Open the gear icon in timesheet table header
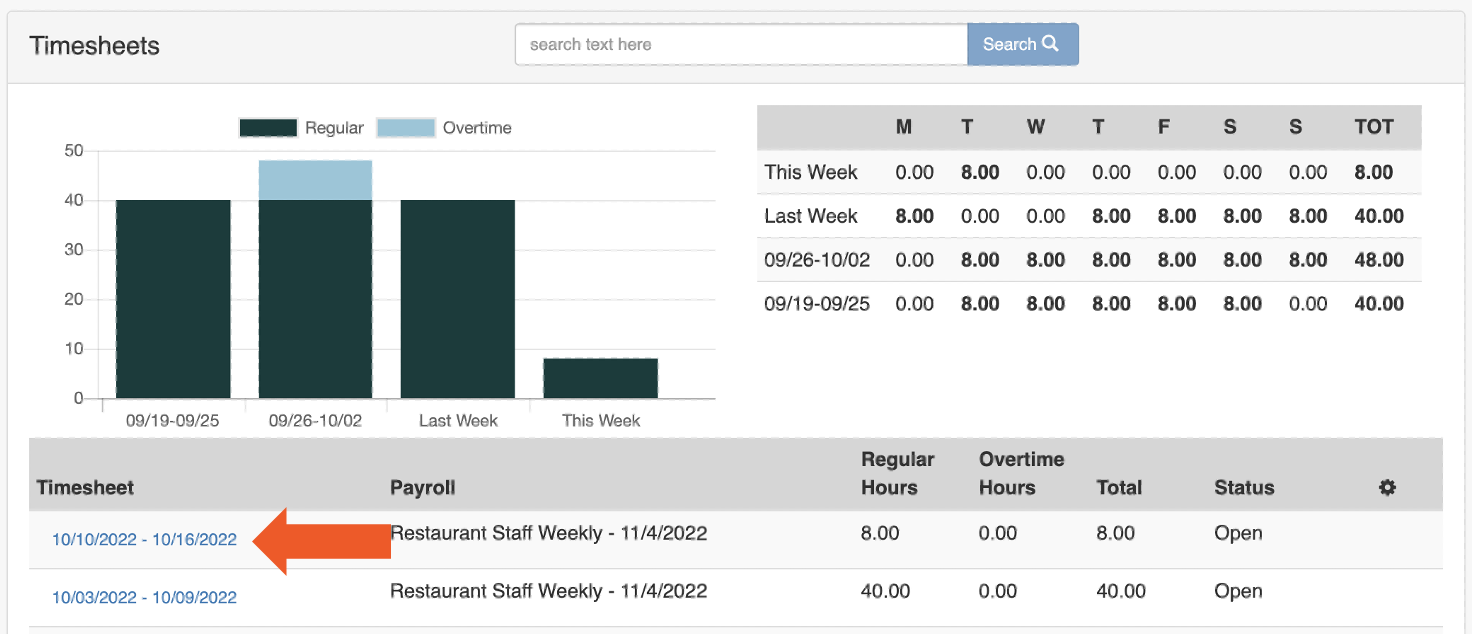 (1386, 487)
